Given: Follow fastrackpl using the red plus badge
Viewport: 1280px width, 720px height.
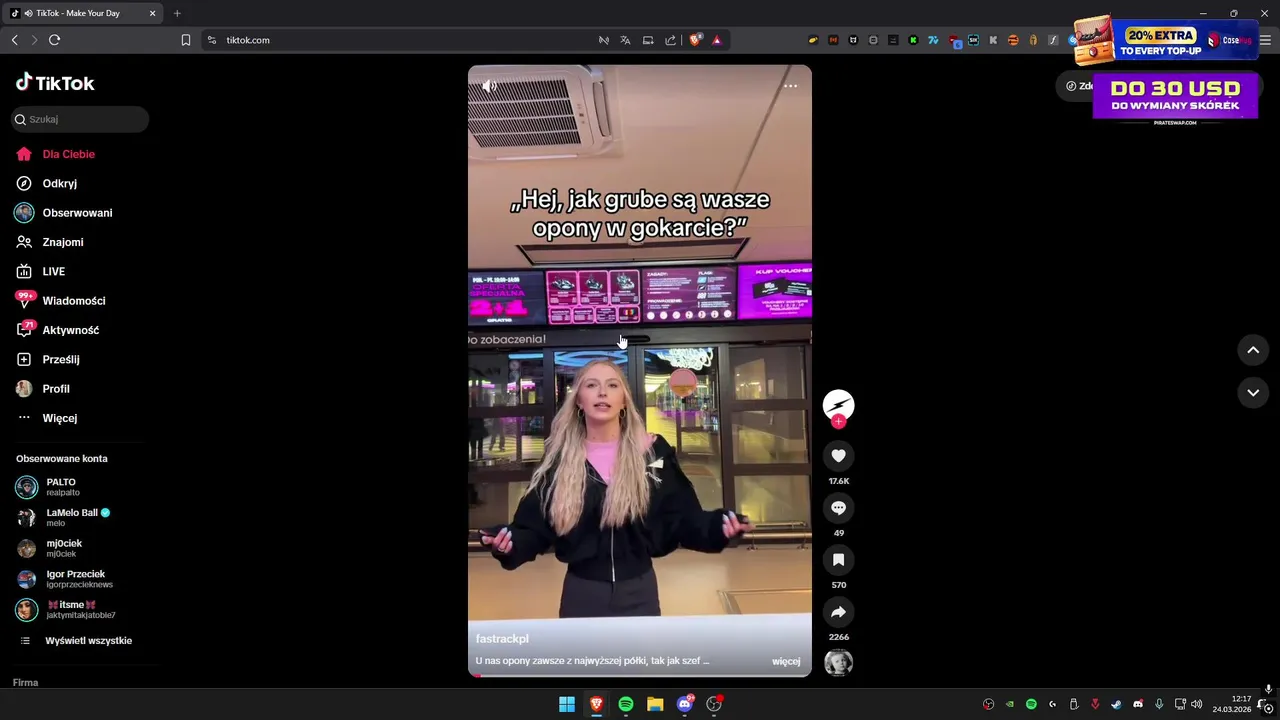Looking at the screenshot, I should [x=838, y=422].
